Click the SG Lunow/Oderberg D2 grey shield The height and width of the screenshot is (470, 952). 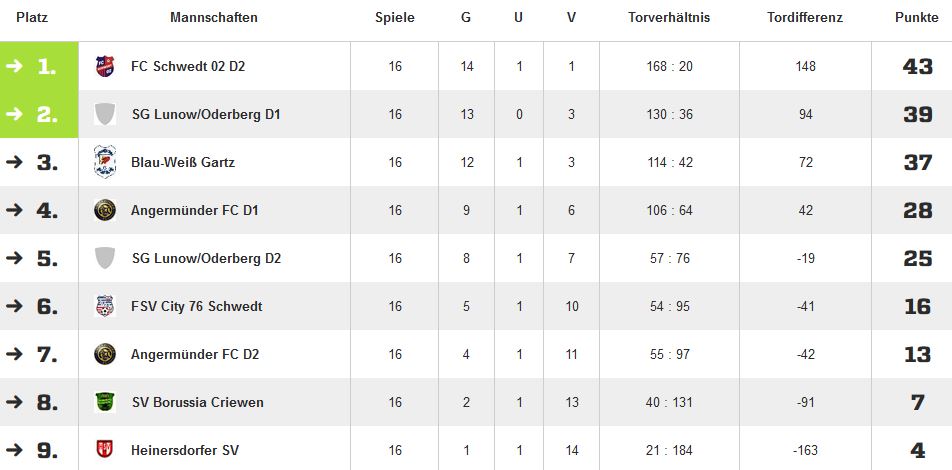[105, 258]
